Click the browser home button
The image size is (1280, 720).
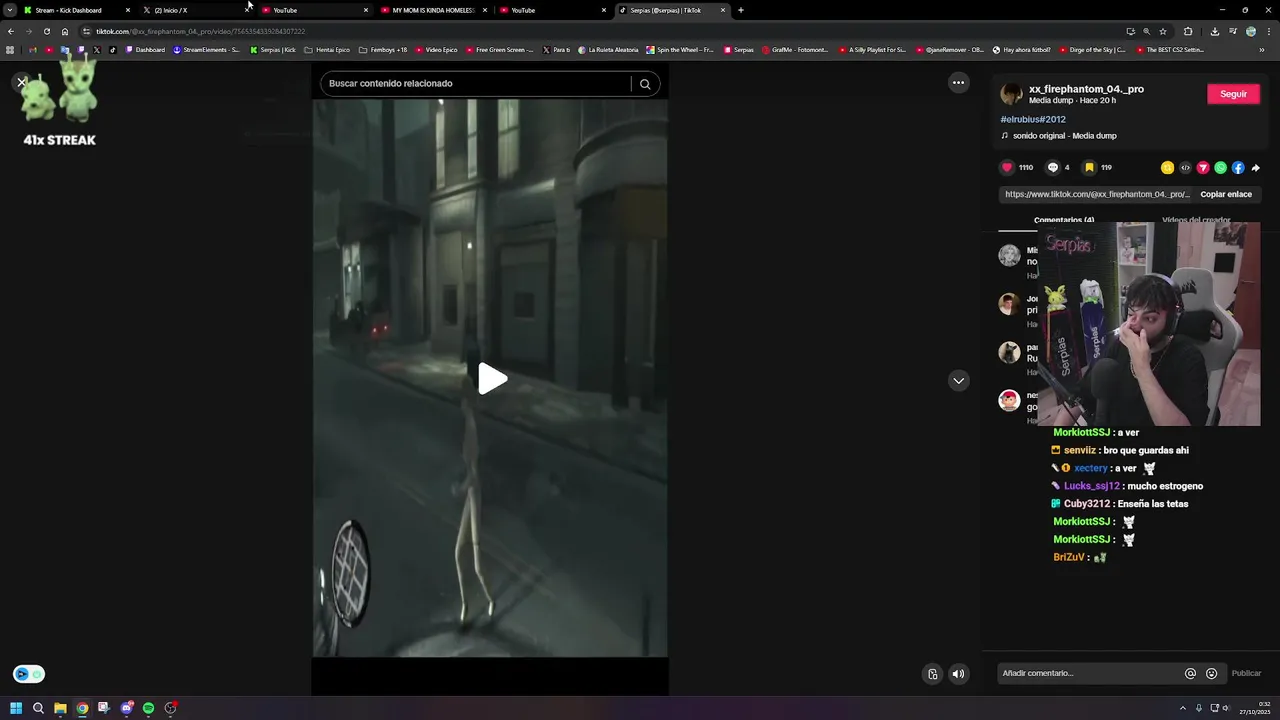[65, 31]
